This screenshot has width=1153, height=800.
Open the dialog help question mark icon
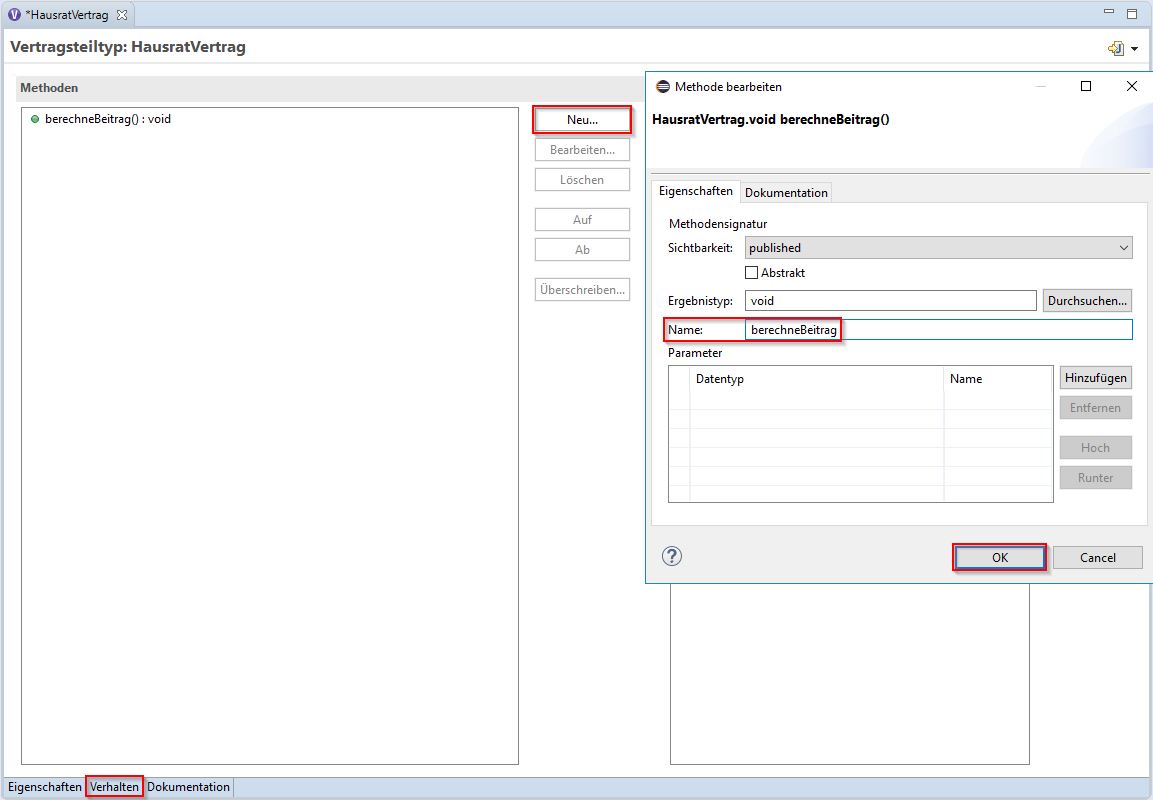[x=672, y=556]
